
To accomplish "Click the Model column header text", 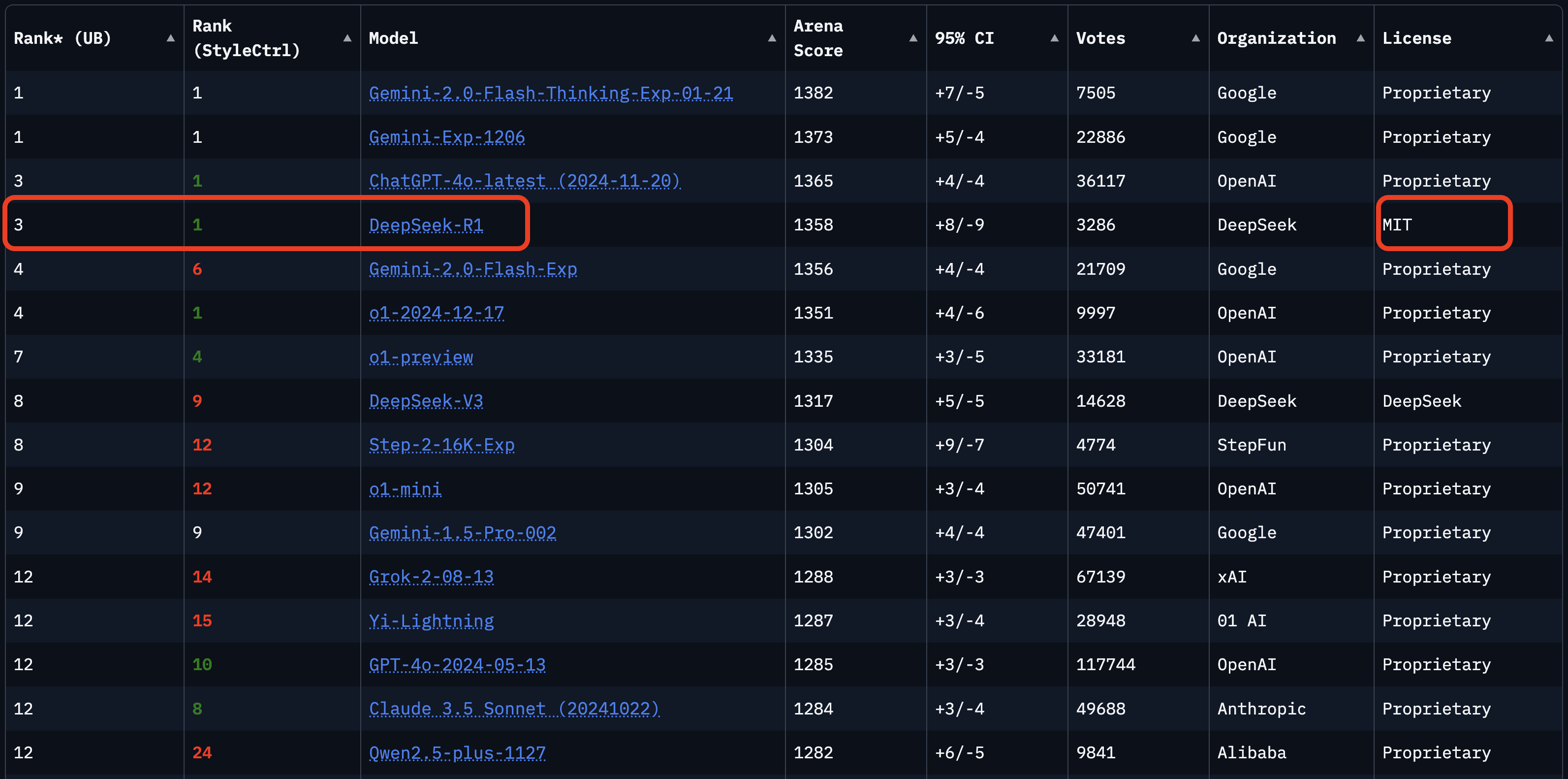I will tap(393, 38).
